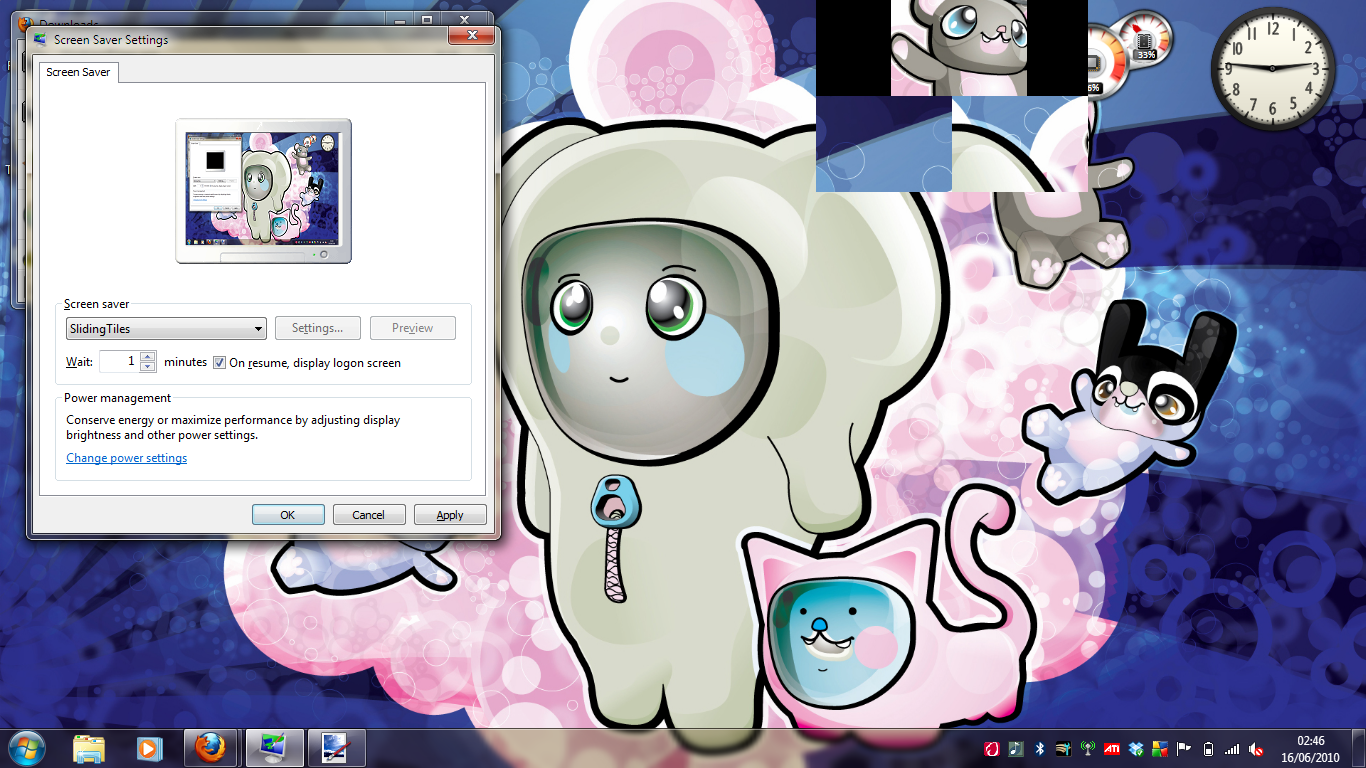Decrease the Wait minutes spinner
Viewport: 1366px width, 768px height.
(148, 367)
